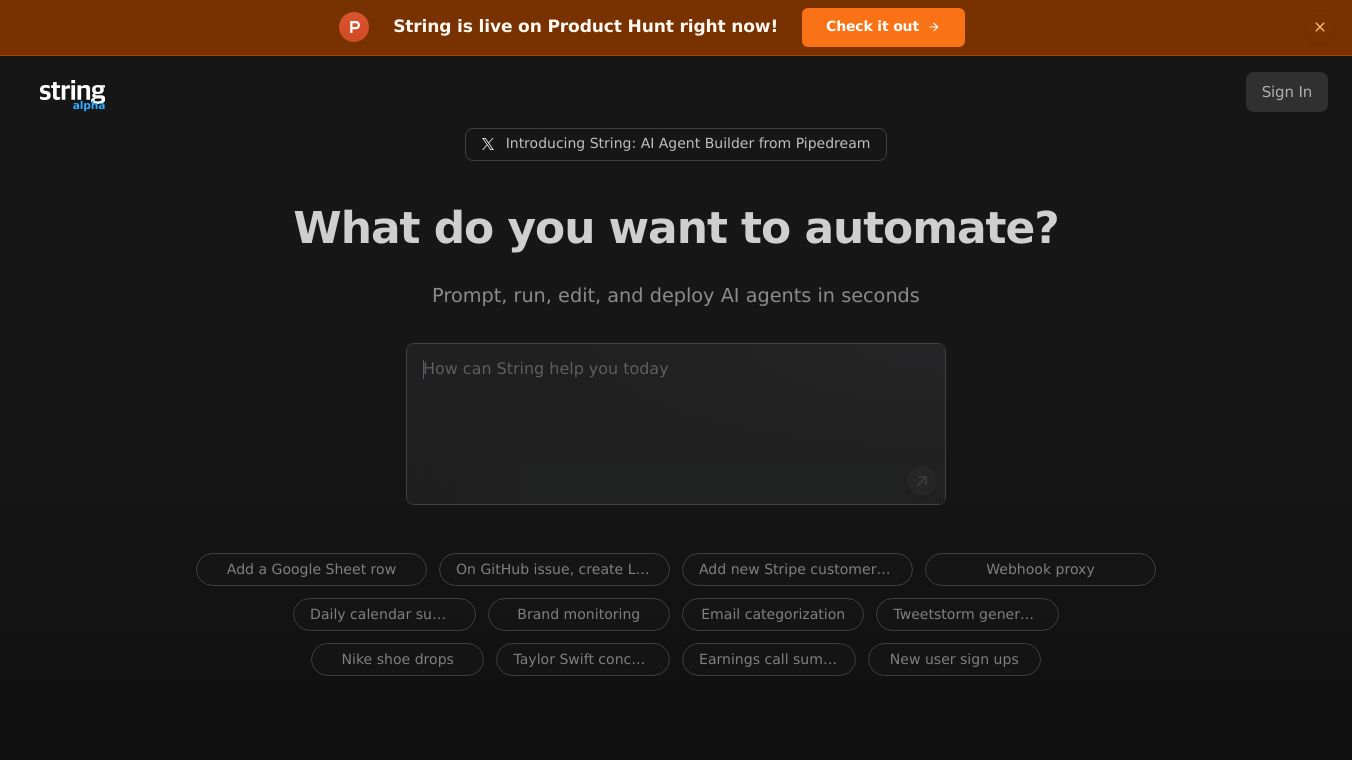Screen dimensions: 1352x760
Task: Select the 'Add a Google Sheet row' suggestion
Action: 311,569
